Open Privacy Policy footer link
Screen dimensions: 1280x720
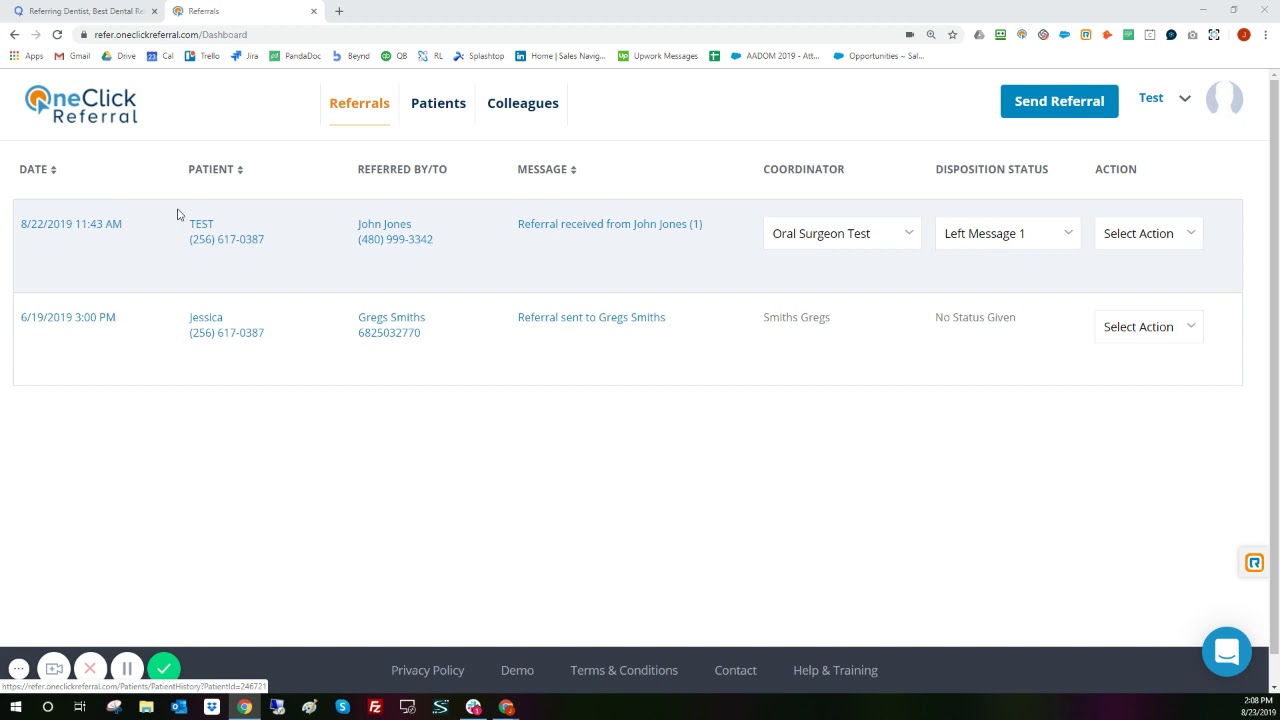click(x=427, y=670)
